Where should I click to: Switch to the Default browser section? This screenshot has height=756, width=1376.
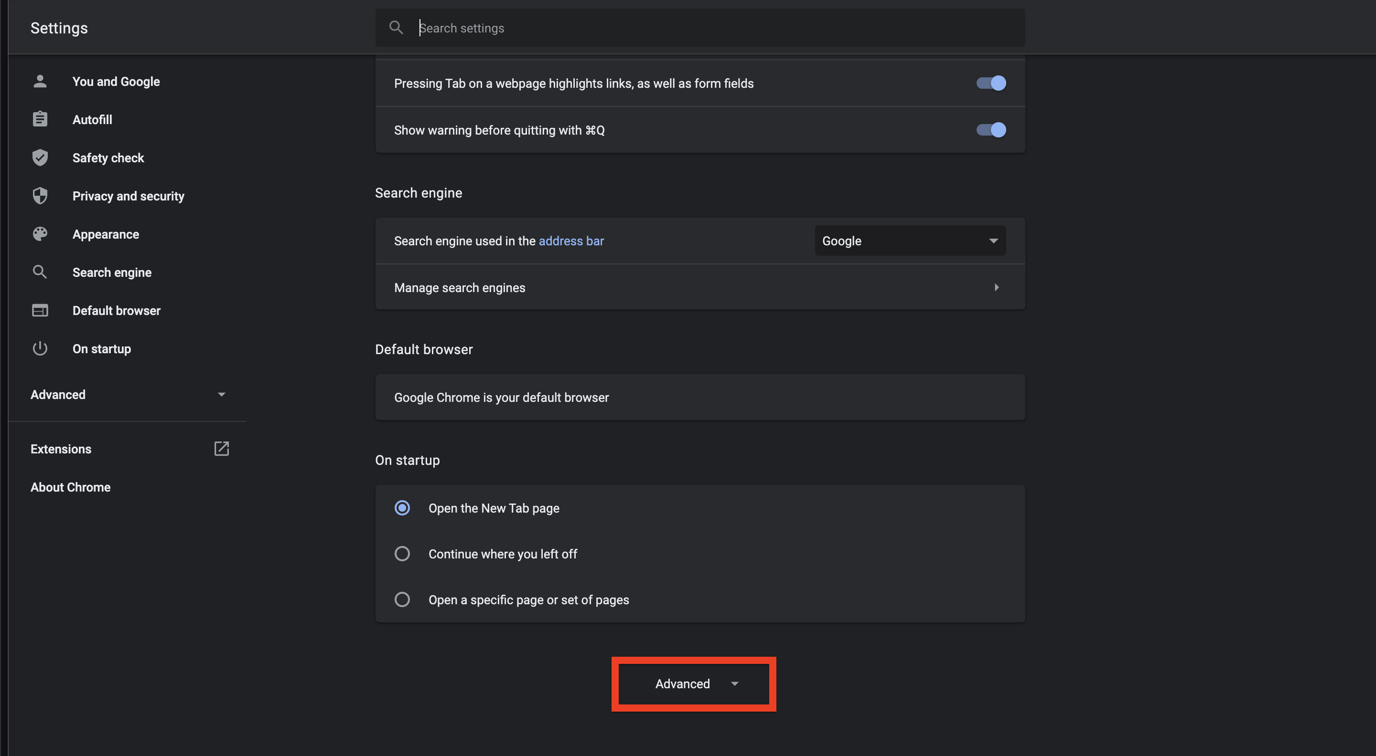[116, 310]
